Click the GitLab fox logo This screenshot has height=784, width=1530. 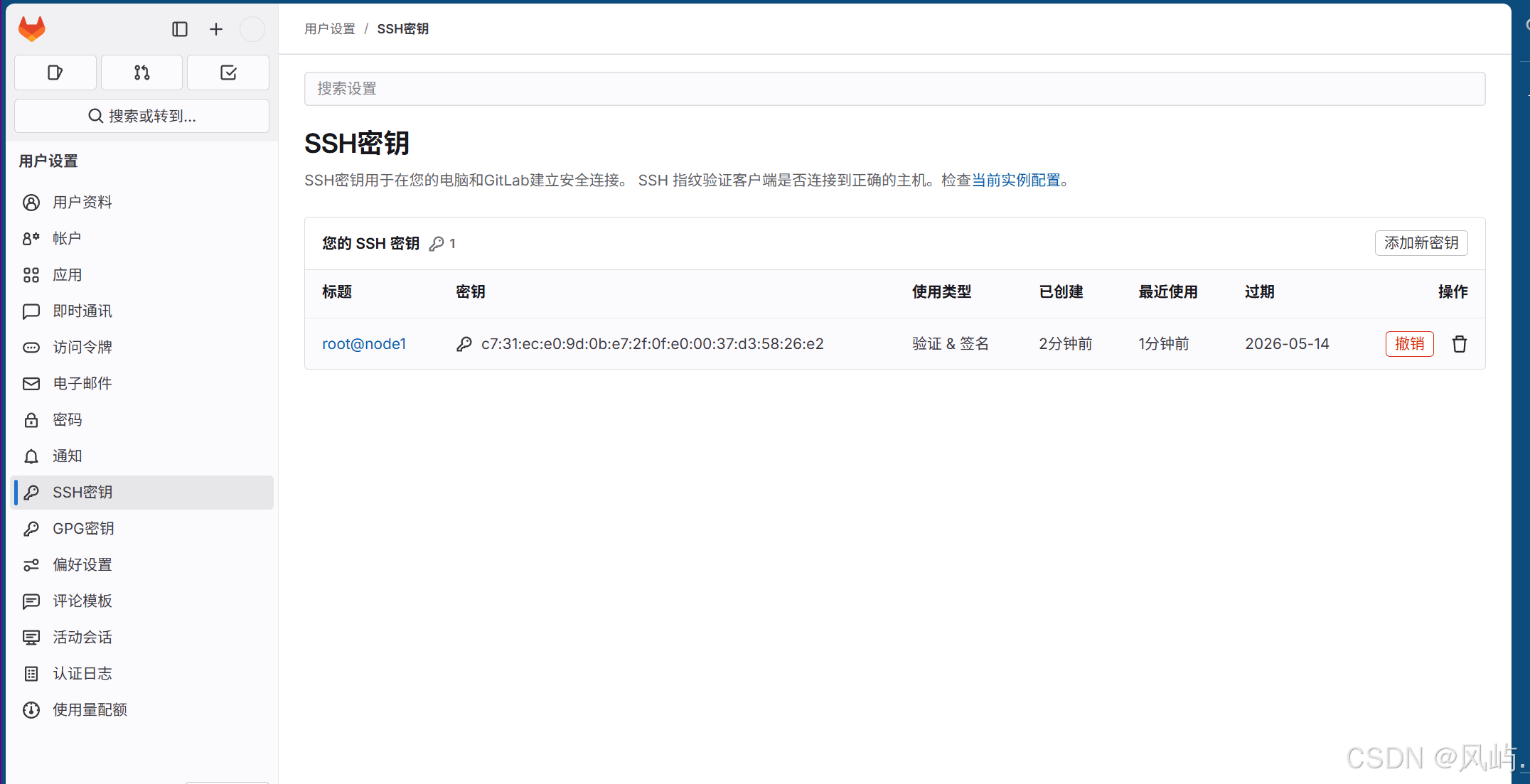click(x=32, y=29)
